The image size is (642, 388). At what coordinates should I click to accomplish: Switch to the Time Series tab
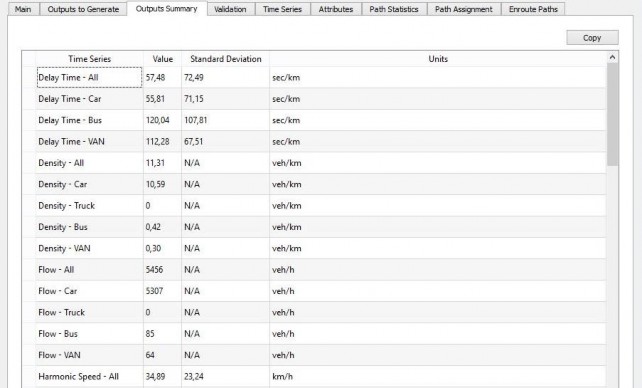(x=283, y=9)
